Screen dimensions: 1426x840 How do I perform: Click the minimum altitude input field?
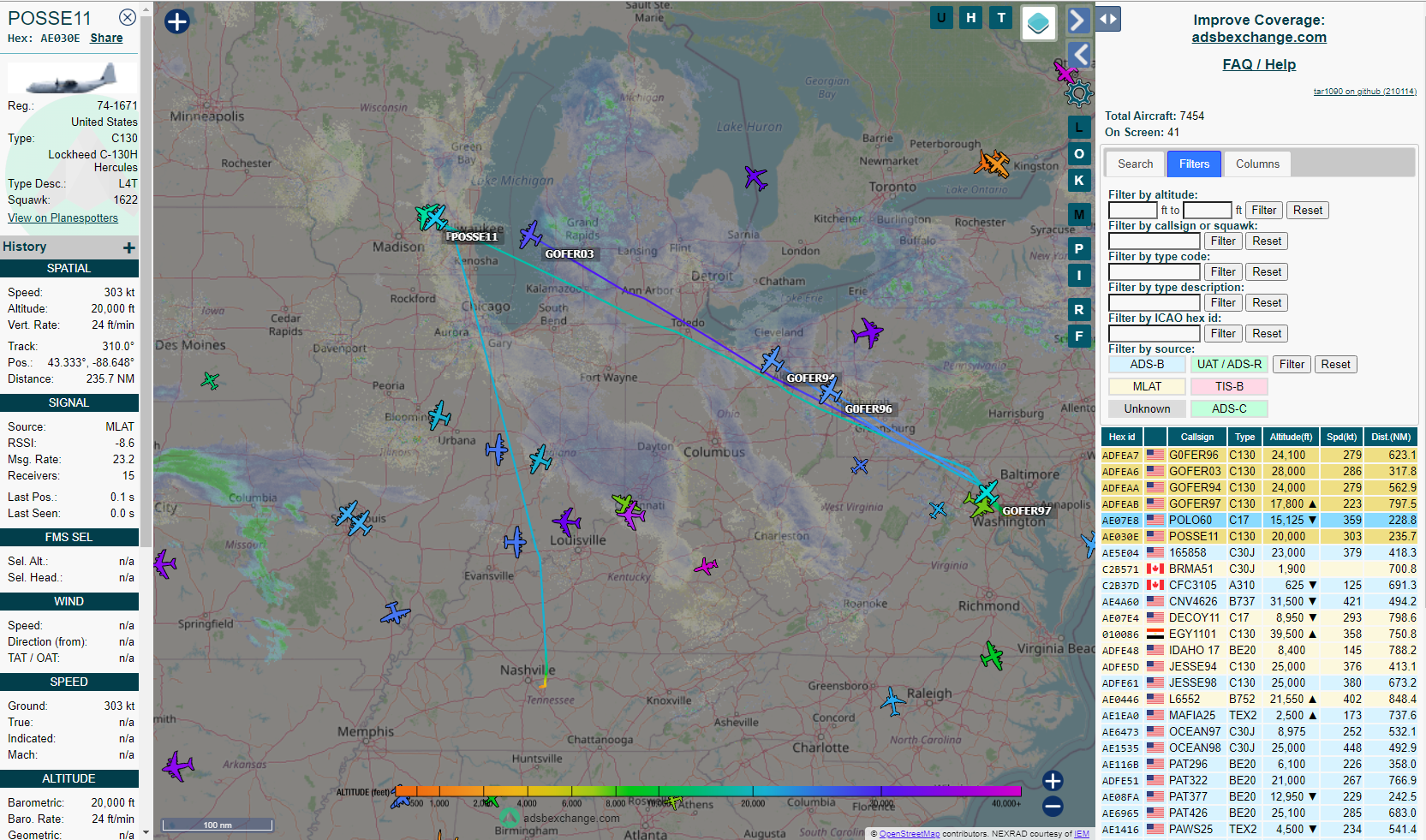[x=1133, y=210]
